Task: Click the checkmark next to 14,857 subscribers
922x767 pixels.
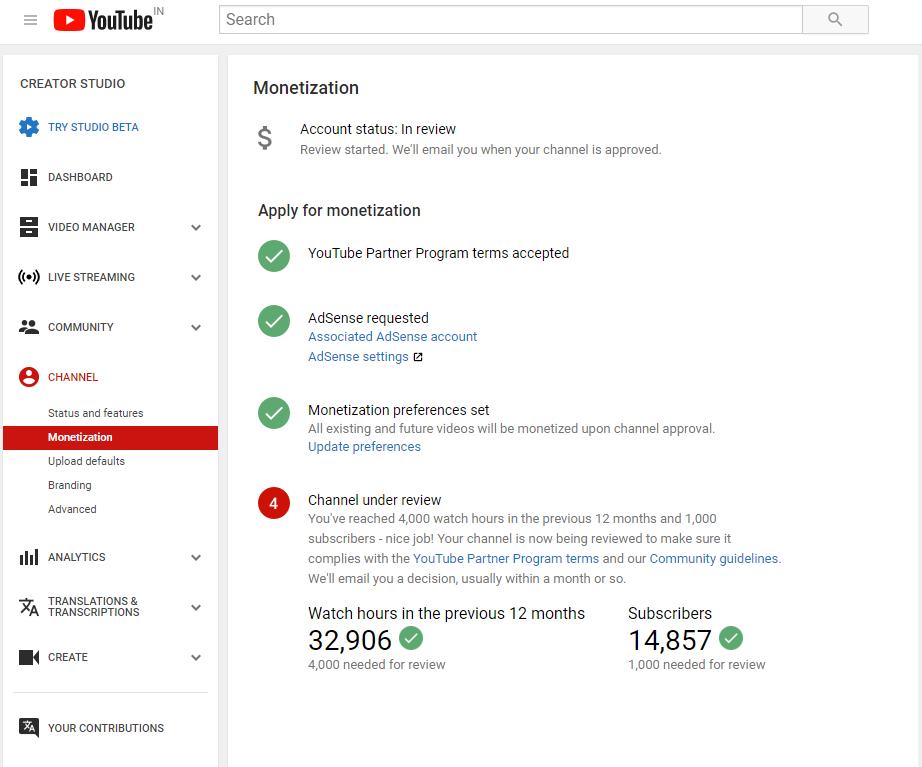Action: tap(731, 638)
